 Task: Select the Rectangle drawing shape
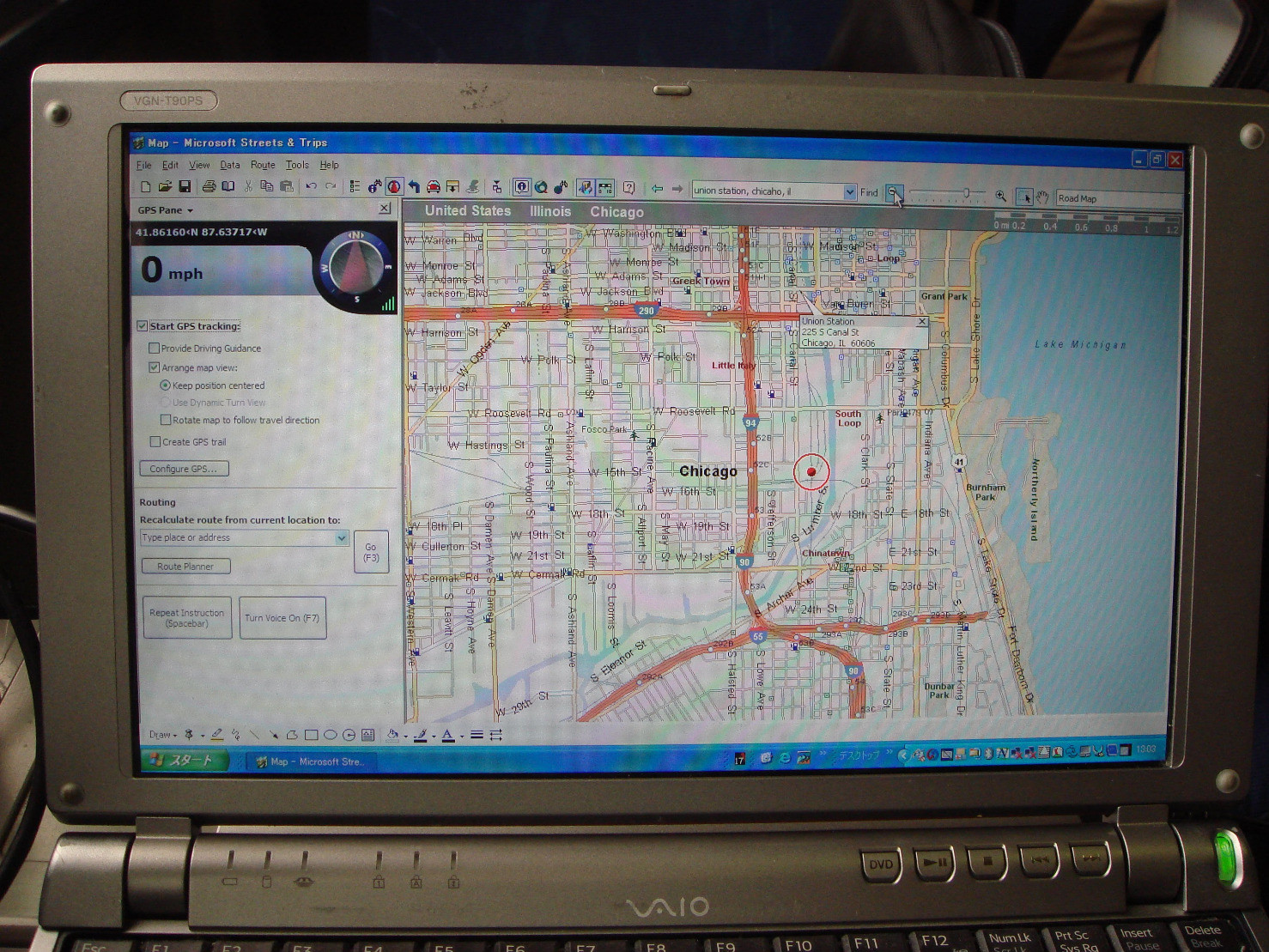(x=311, y=735)
